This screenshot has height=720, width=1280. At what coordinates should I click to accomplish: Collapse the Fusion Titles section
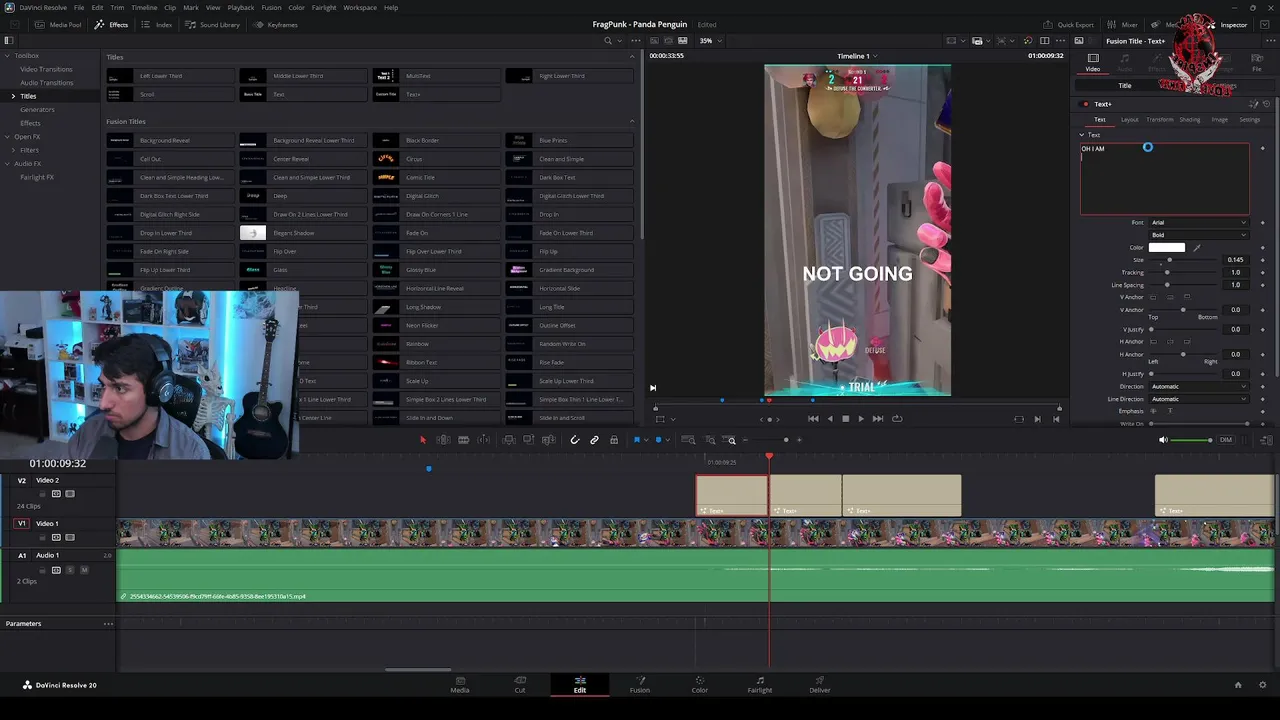632,121
